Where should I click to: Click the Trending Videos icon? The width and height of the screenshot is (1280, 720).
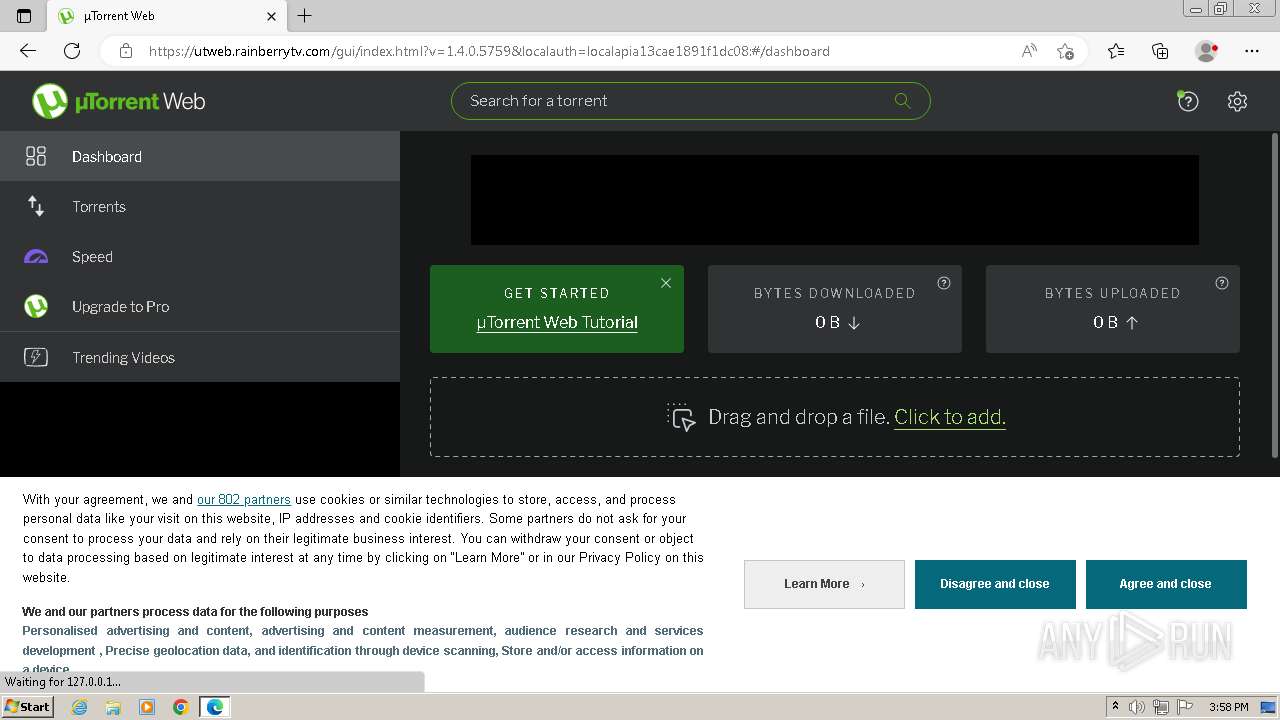click(36, 357)
